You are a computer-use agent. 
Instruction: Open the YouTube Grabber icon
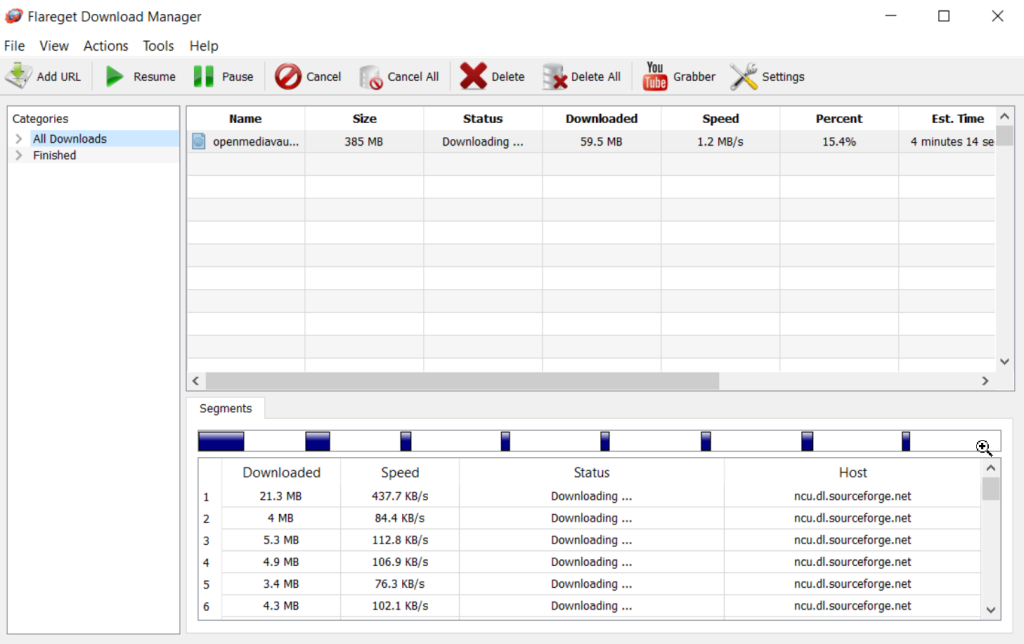tap(654, 76)
